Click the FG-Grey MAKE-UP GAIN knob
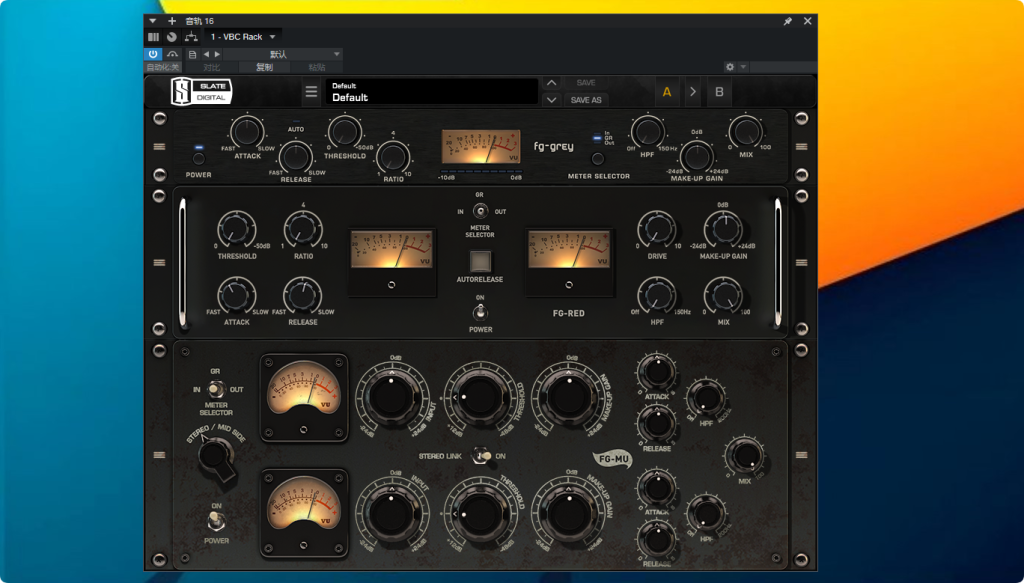 [x=697, y=157]
